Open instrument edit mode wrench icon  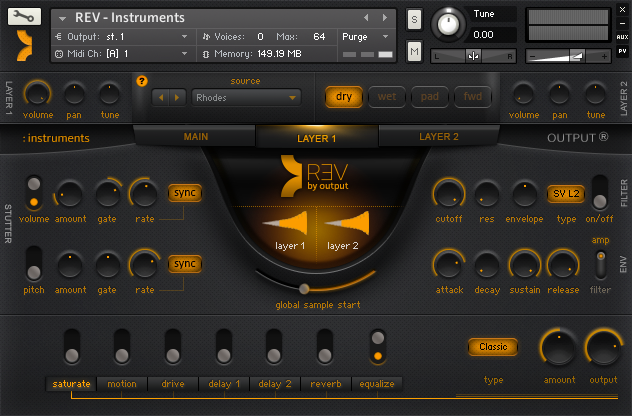(x=24, y=17)
